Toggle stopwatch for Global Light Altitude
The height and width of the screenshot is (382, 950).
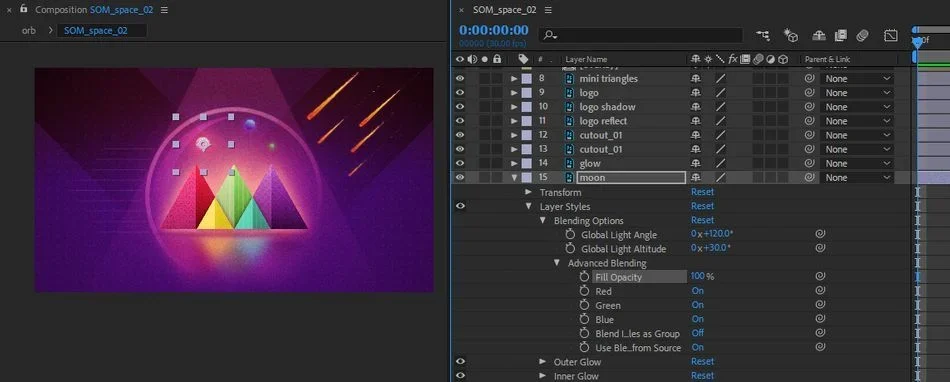pos(570,249)
